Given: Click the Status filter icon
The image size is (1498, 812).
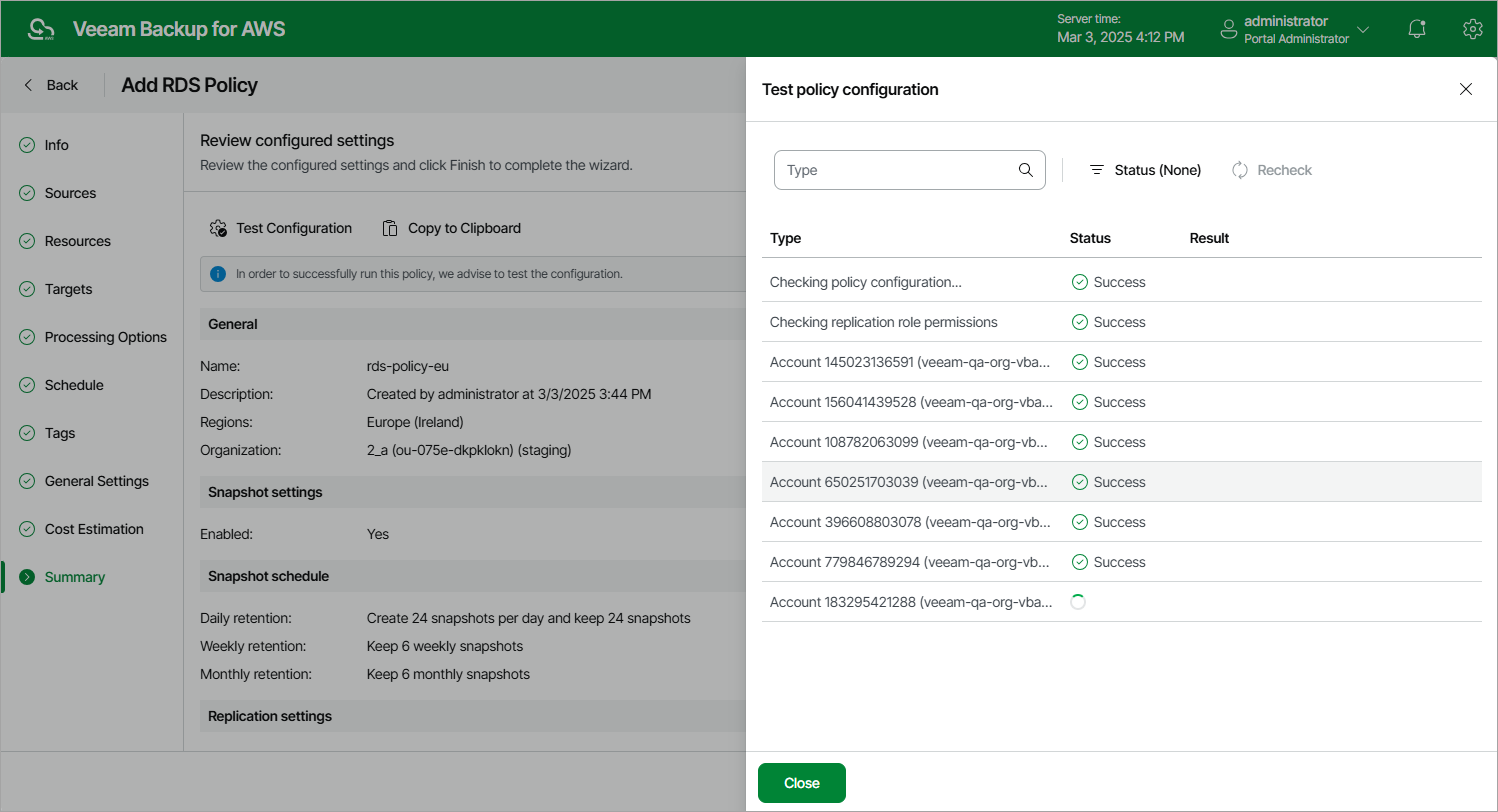Looking at the screenshot, I should point(1096,170).
